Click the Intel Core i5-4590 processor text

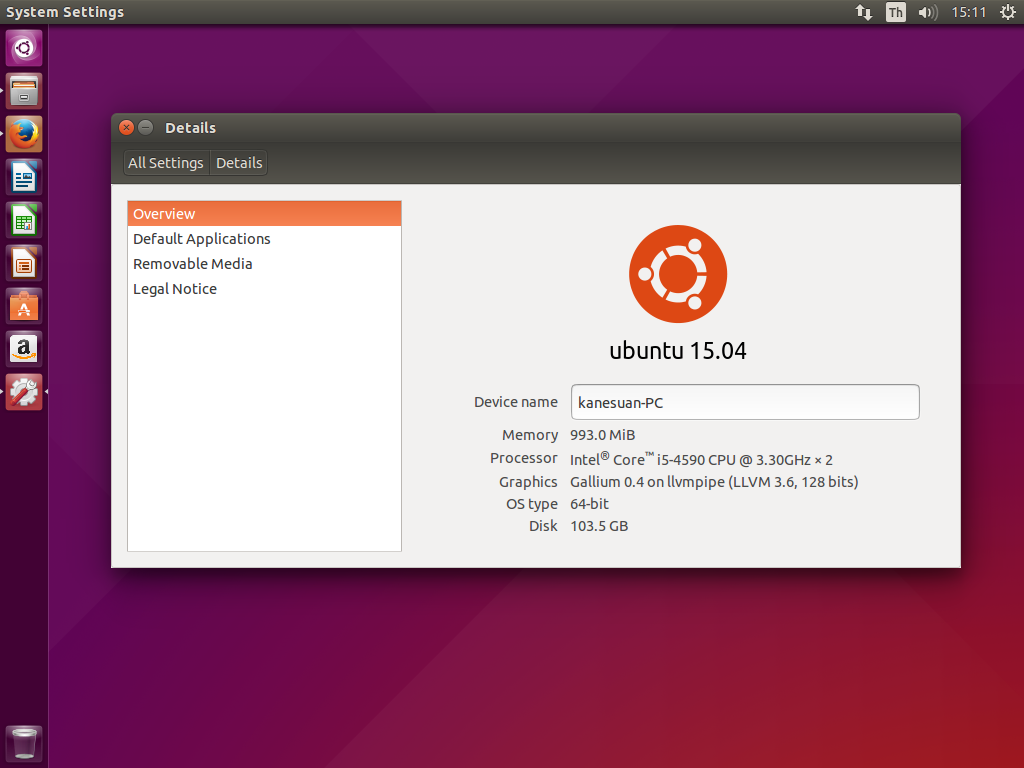click(701, 459)
